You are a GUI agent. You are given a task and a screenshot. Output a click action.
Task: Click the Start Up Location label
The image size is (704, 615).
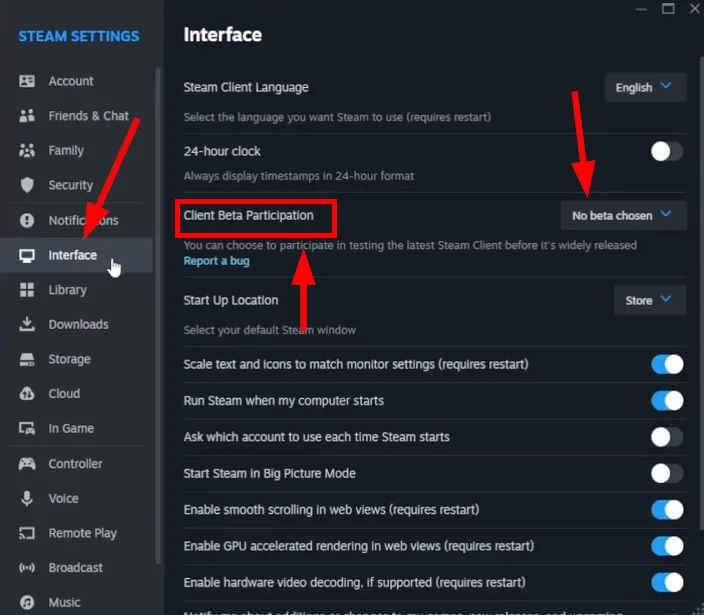point(231,300)
